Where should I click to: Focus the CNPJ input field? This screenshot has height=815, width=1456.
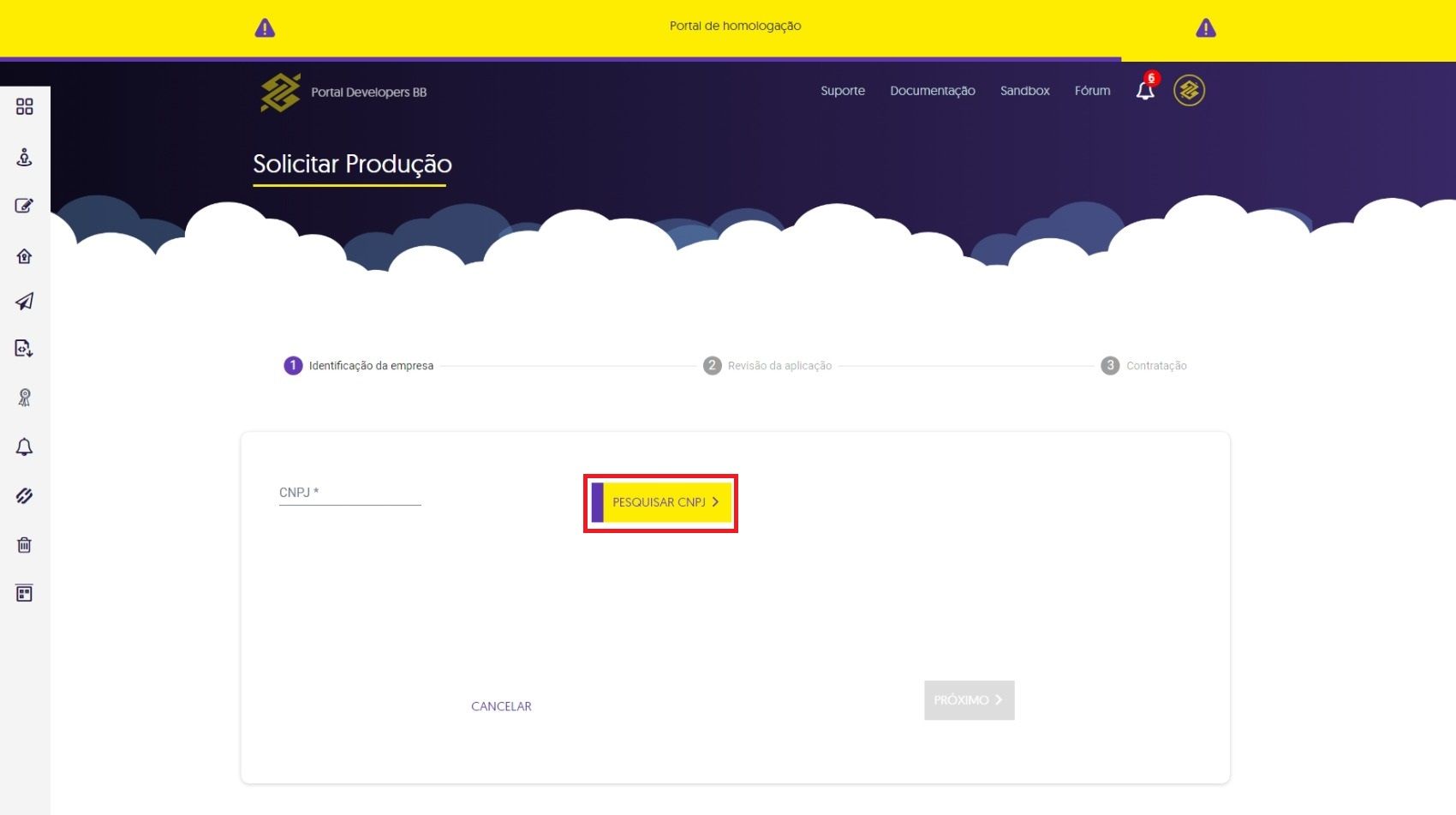coord(349,493)
